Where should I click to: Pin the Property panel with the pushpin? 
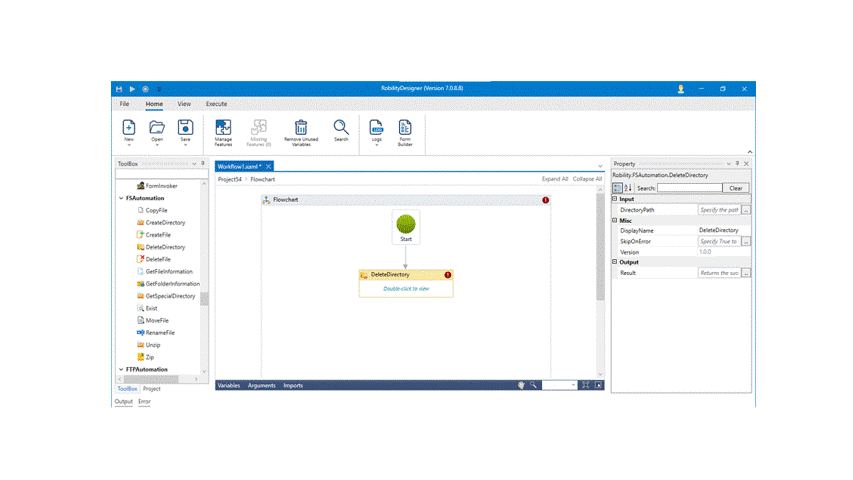click(x=737, y=164)
